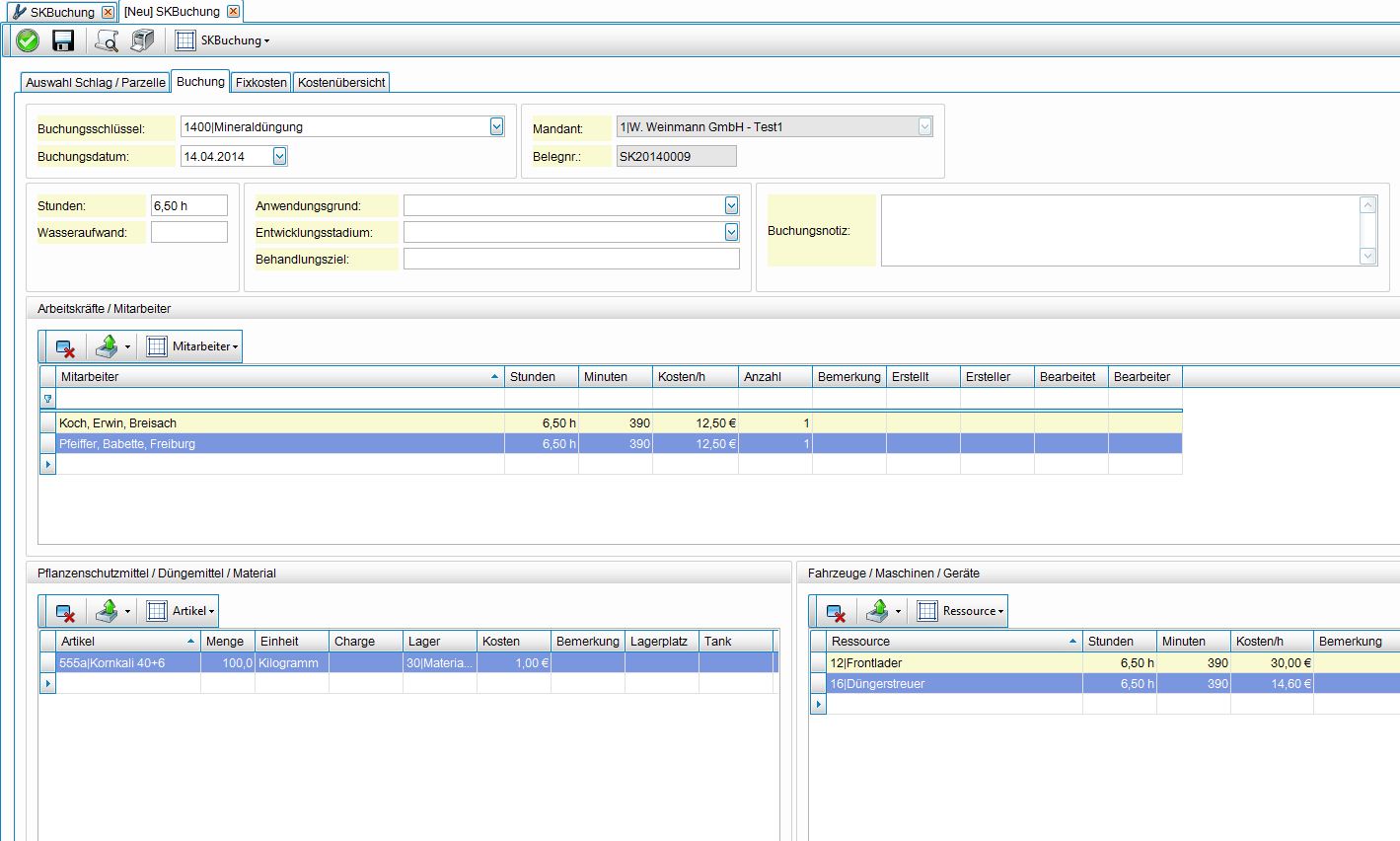Click the print icon in the top toolbar
The image size is (1400, 841).
point(143,40)
